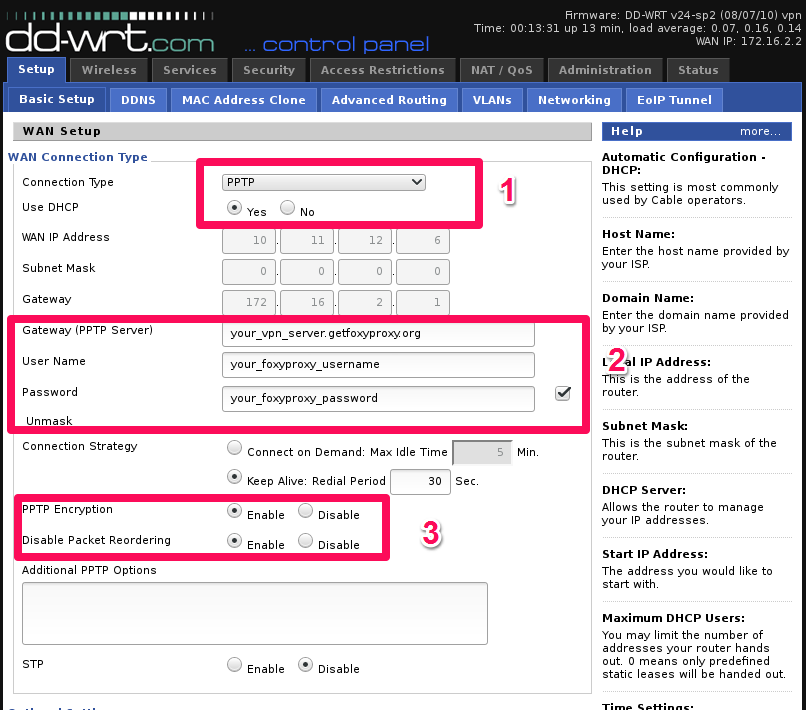Click the last WAN IP Address octet
The image size is (806, 710).
pyautogui.click(x=423, y=241)
